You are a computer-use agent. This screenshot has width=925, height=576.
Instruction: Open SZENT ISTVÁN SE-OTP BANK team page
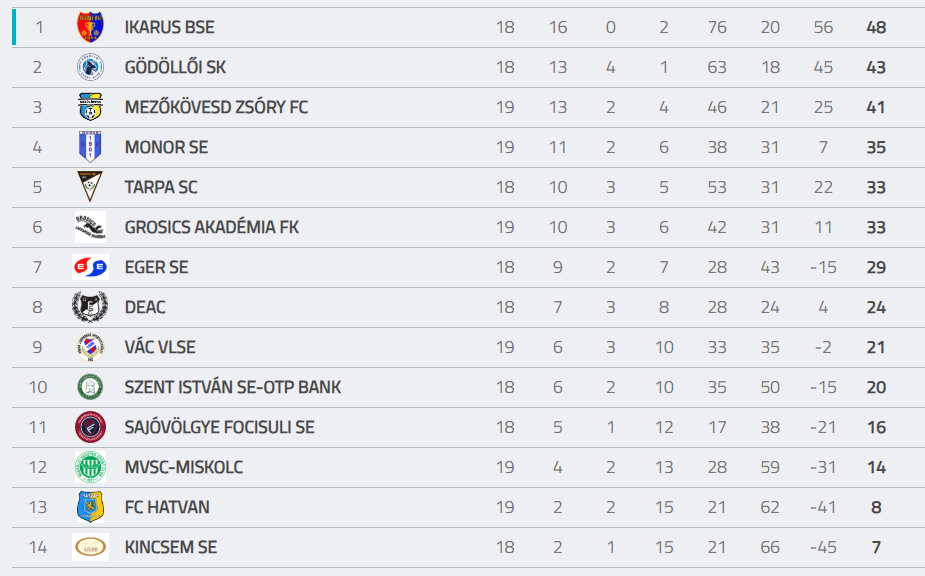232,387
